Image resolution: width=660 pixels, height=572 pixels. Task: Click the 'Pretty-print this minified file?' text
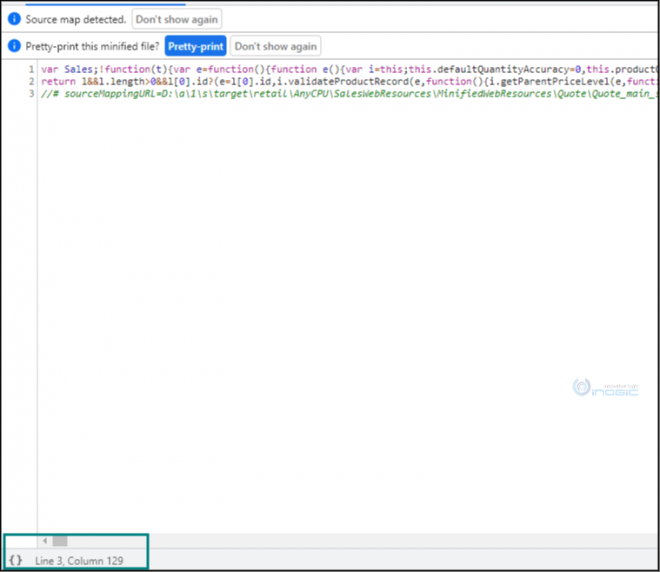tap(92, 46)
